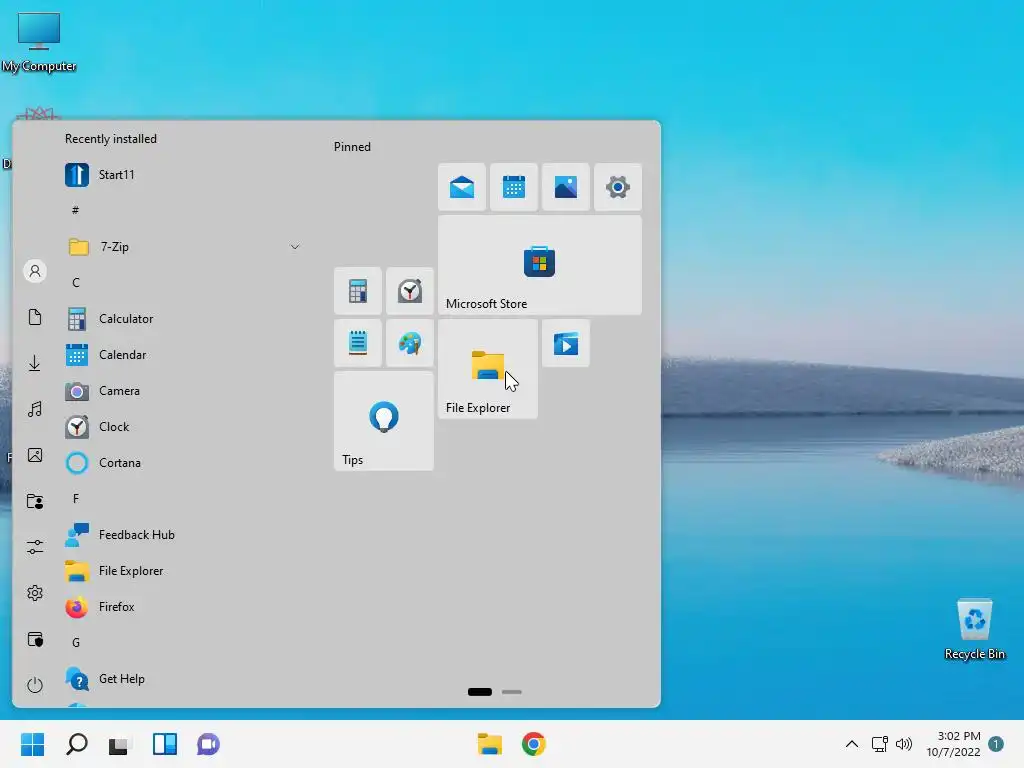This screenshot has width=1024, height=768.
Task: Open the pinned Calendar tile
Action: tap(514, 187)
